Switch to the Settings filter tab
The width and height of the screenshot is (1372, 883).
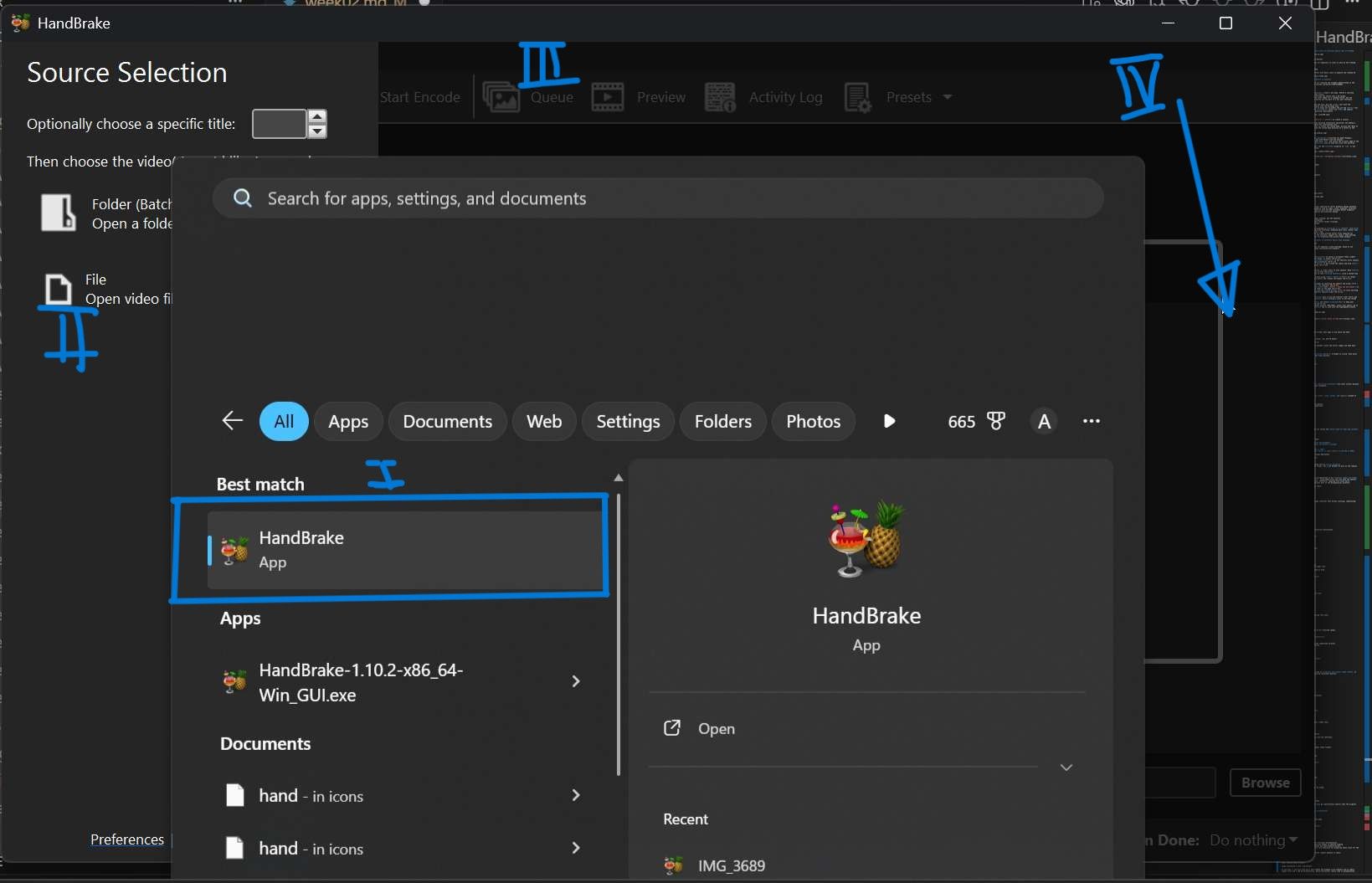coord(629,421)
